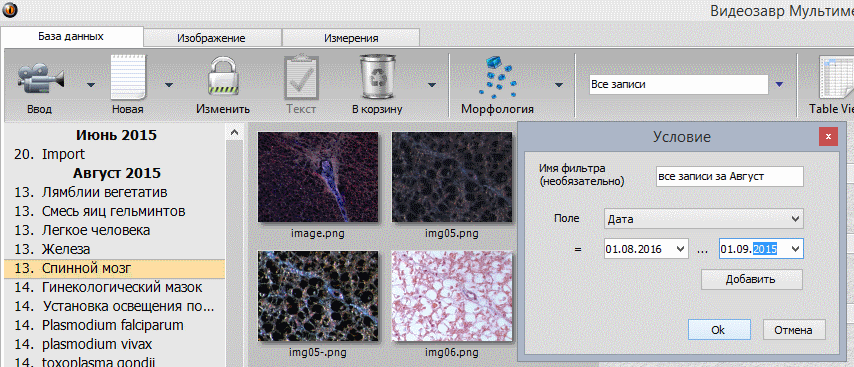The height and width of the screenshot is (367, 854).
Task: Click the Отмена button
Action: 795,329
